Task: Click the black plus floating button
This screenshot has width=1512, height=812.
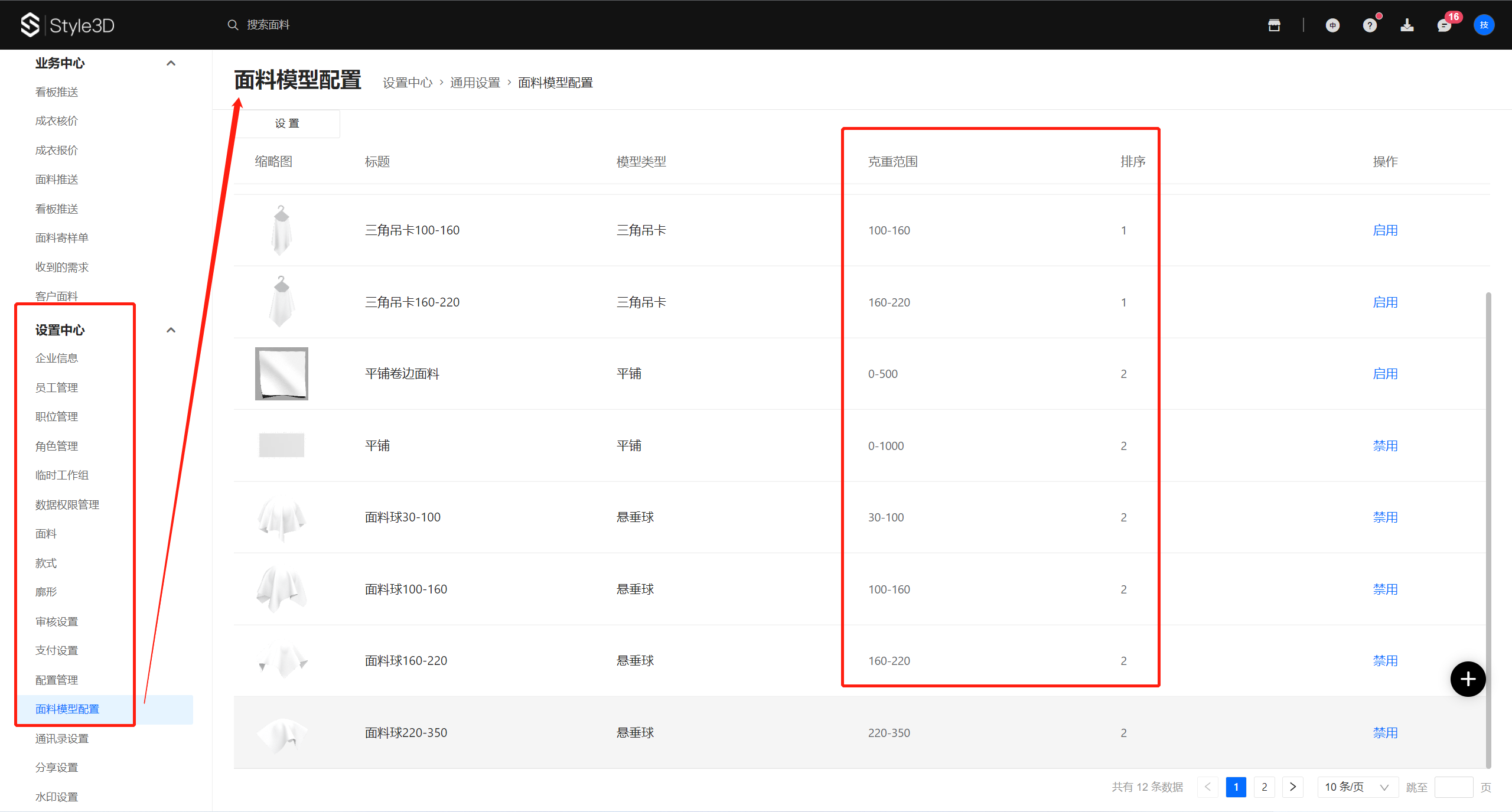Action: 1468,679
